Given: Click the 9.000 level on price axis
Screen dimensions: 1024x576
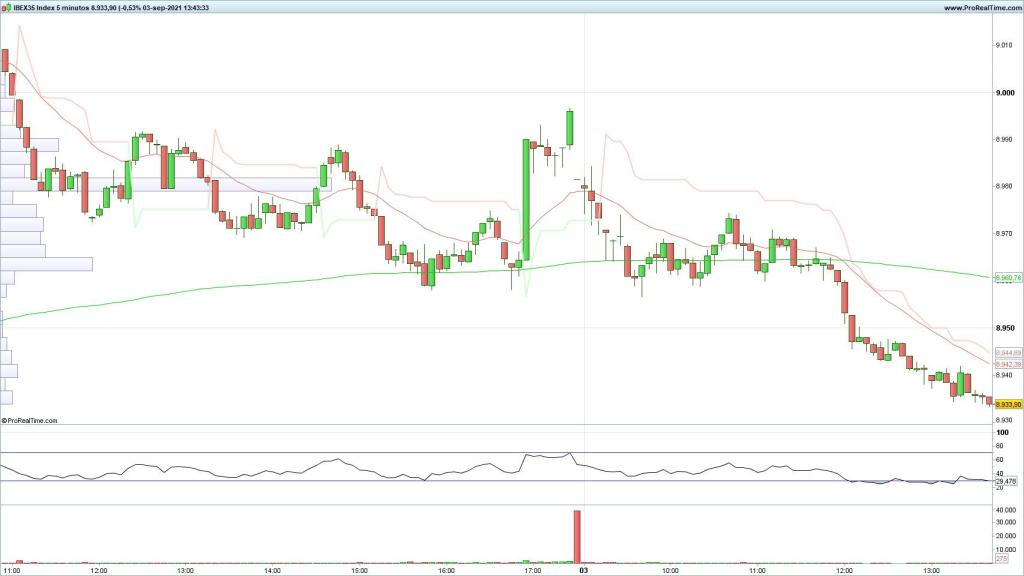Looking at the screenshot, I should click(1004, 93).
